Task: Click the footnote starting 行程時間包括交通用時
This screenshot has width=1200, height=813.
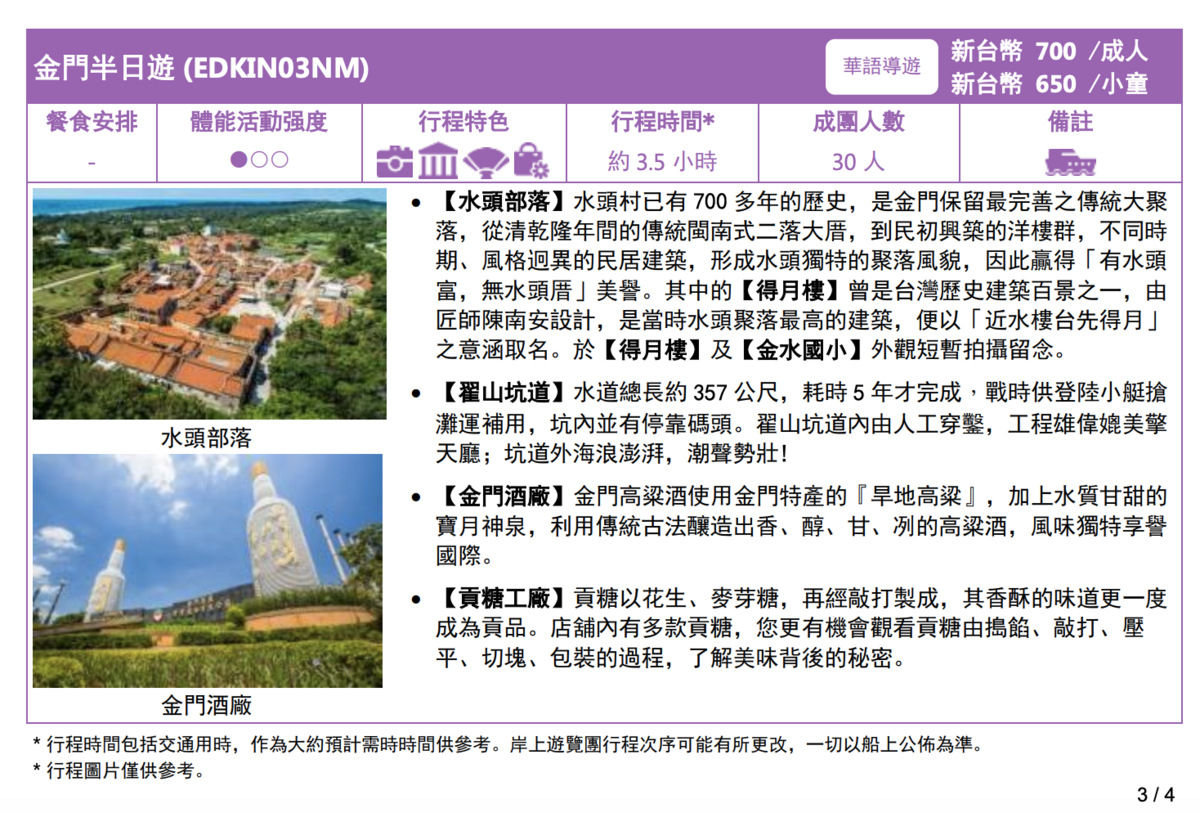Action: click(508, 745)
